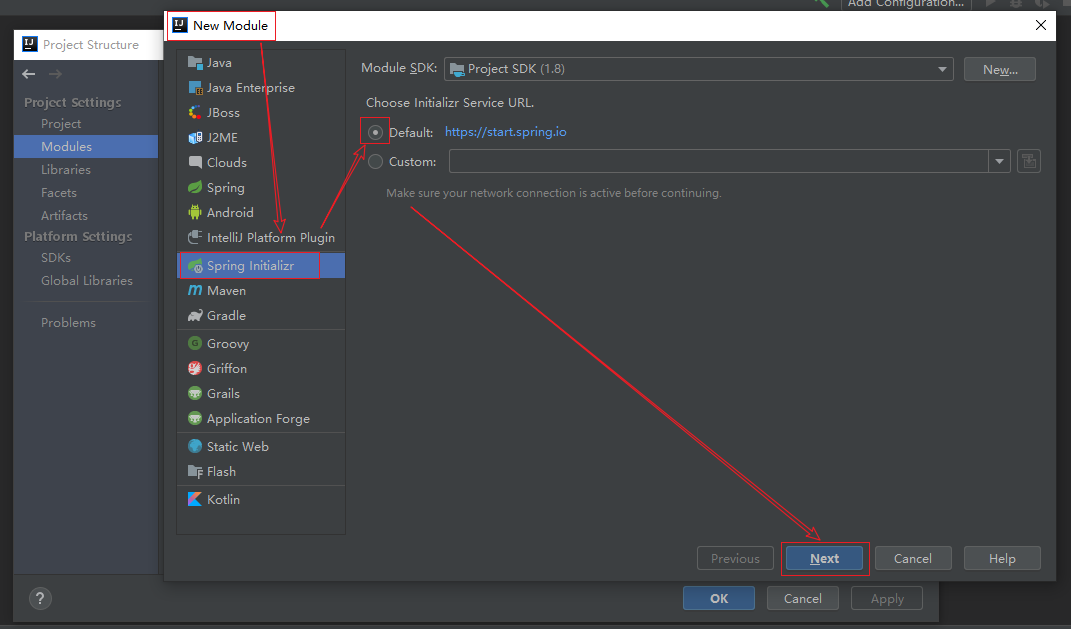The width and height of the screenshot is (1071, 629).
Task: Open the start.spring.io link
Action: click(505, 132)
